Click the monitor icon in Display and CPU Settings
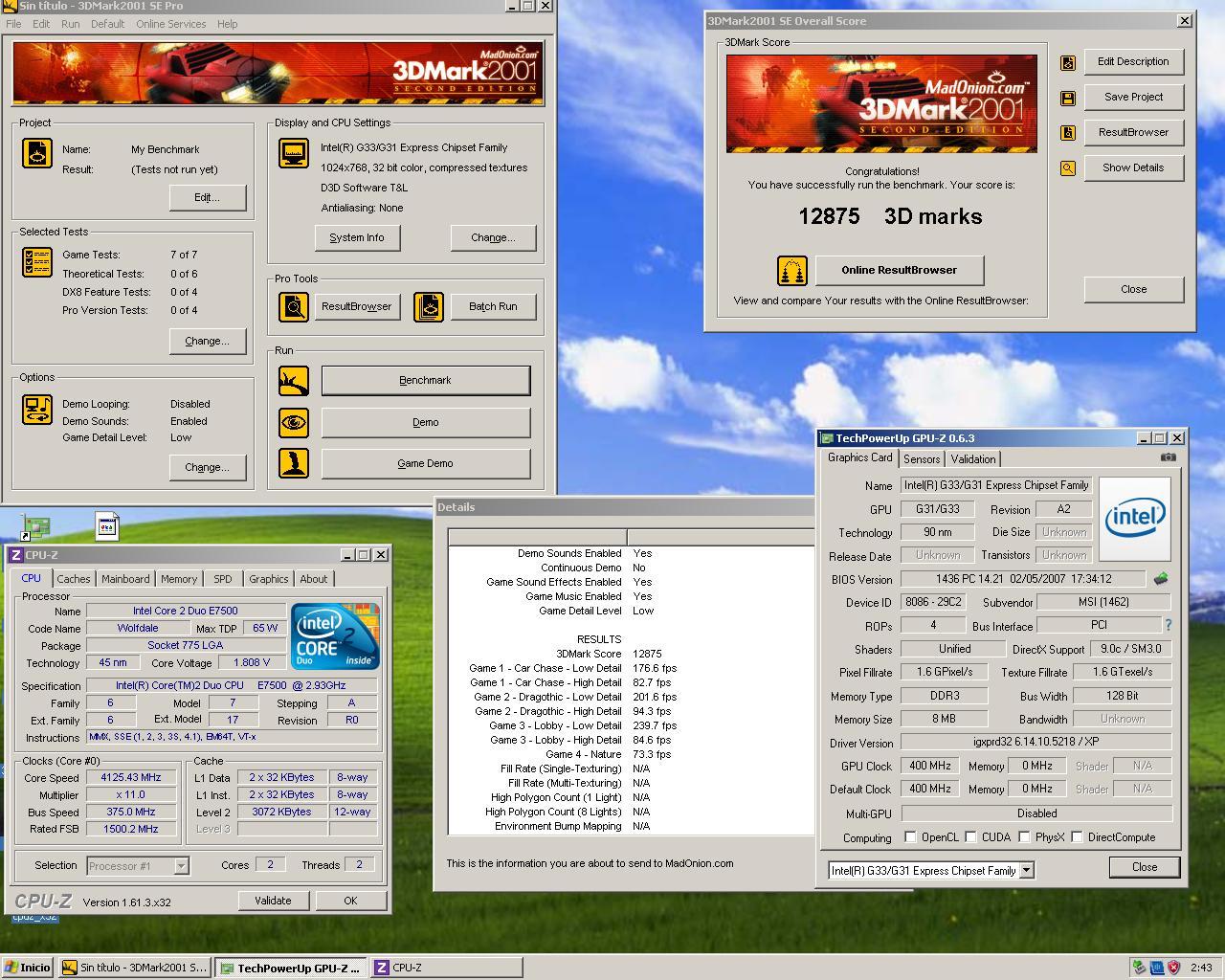This screenshot has height=980, width=1225. click(294, 153)
